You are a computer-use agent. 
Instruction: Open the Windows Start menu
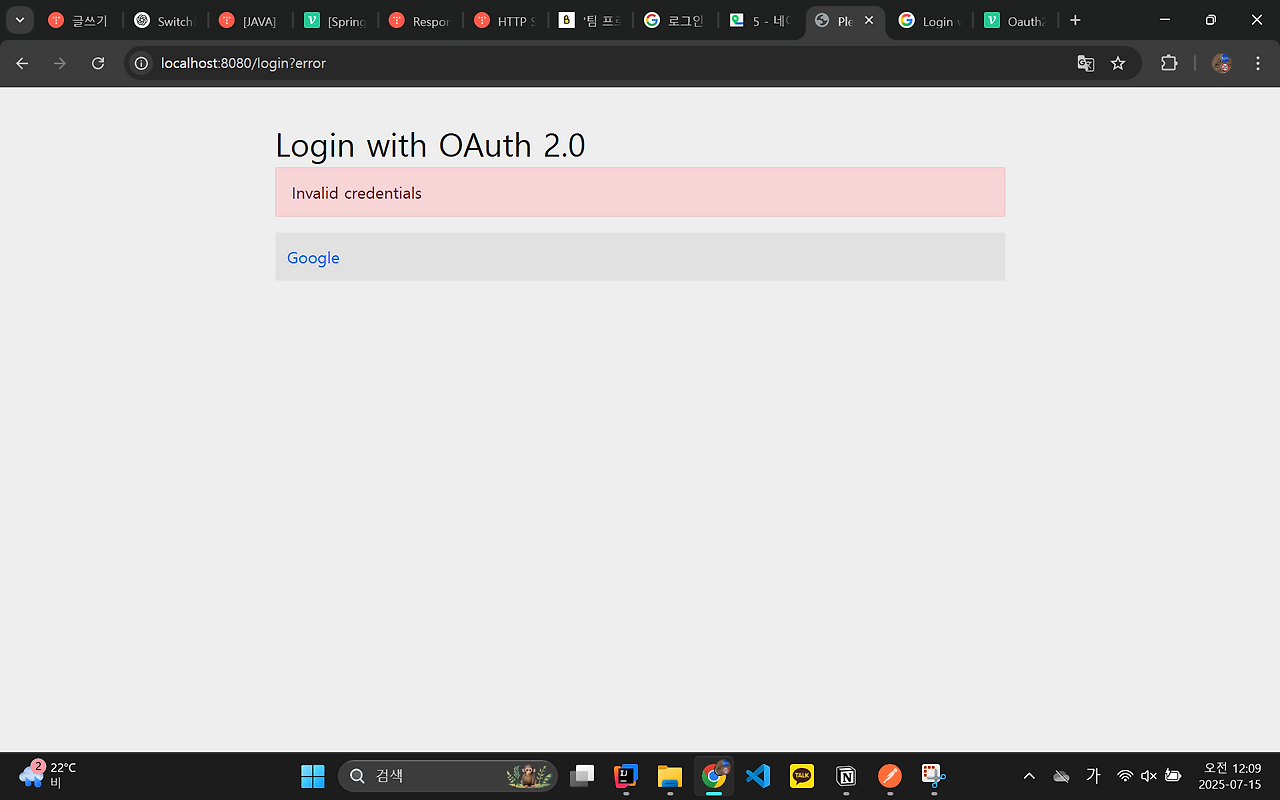tap(313, 776)
